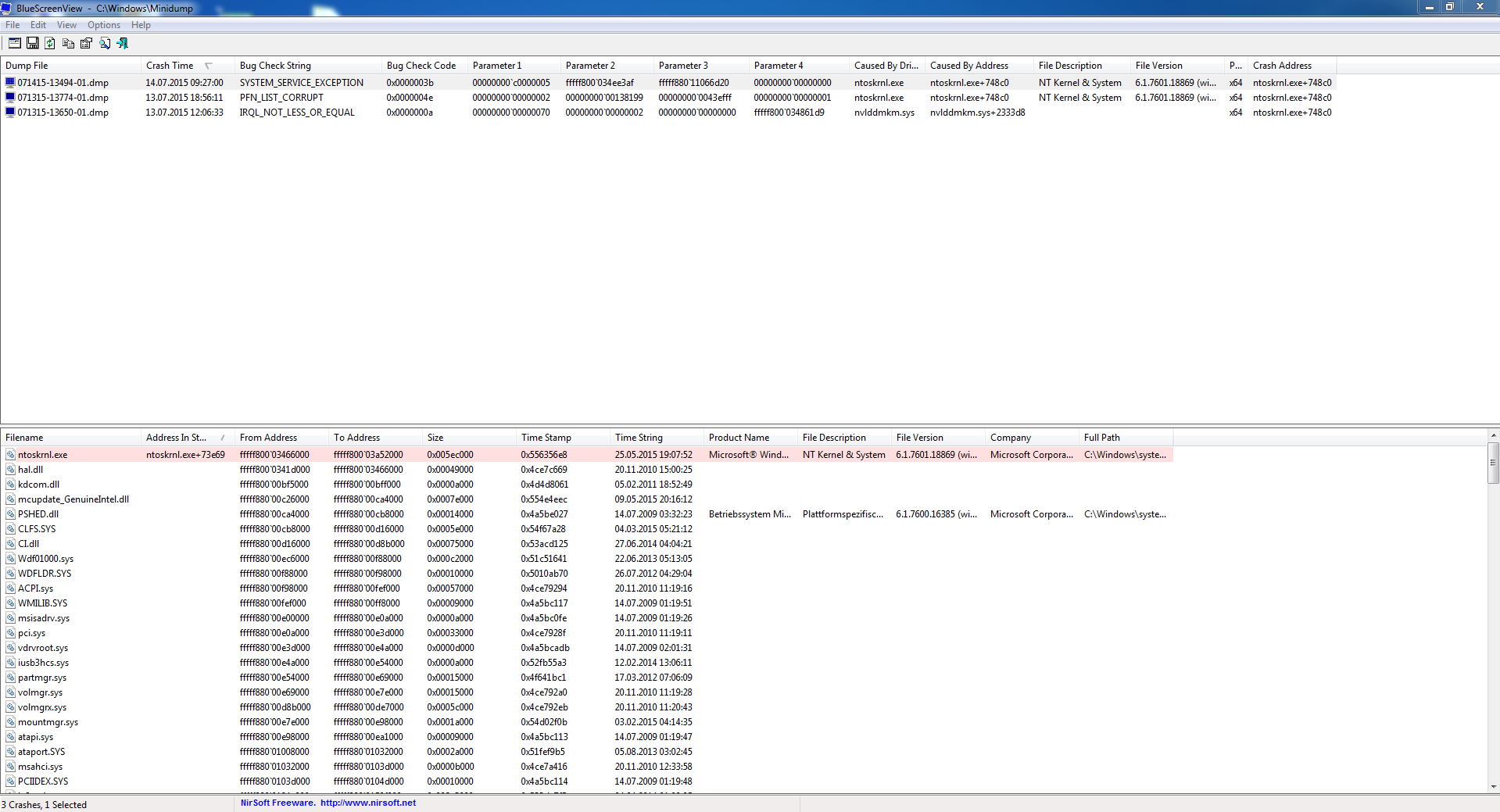
Task: Sort by Parameter 1 column header
Action: [x=514, y=66]
